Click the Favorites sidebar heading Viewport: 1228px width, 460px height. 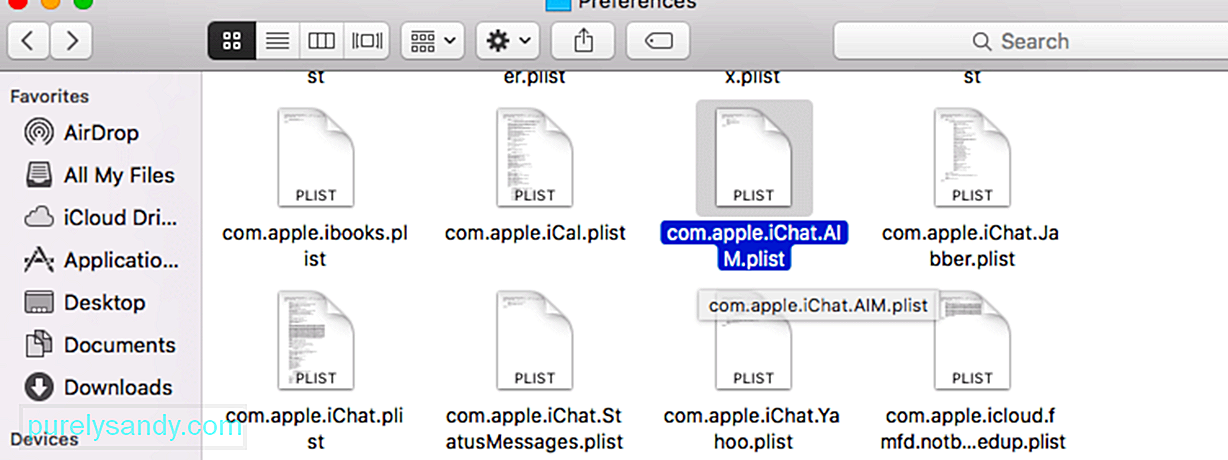[49, 96]
